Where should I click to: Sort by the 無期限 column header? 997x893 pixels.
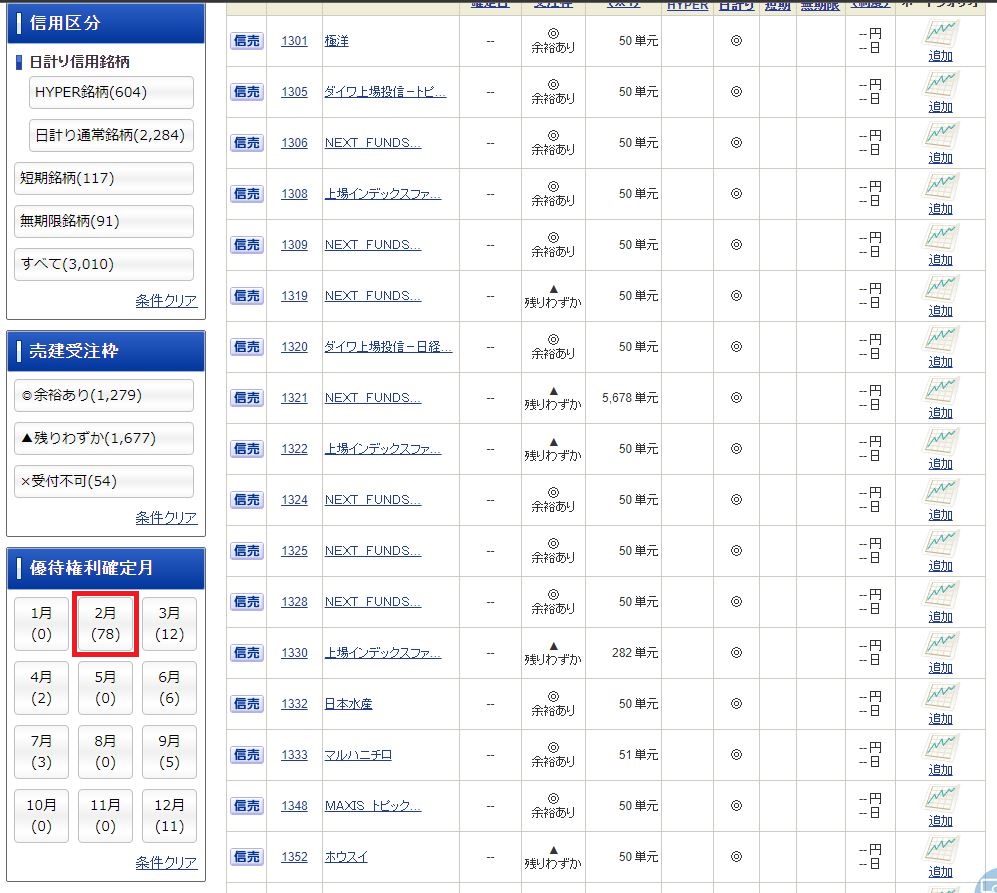point(820,6)
